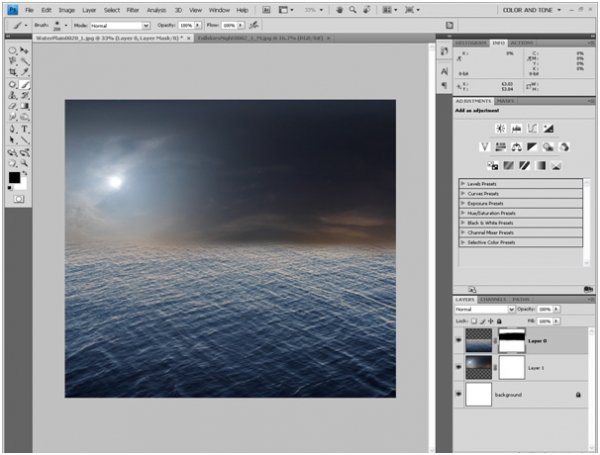The image size is (600, 455).
Task: Add a Vibrance adjustment
Action: tap(484, 147)
